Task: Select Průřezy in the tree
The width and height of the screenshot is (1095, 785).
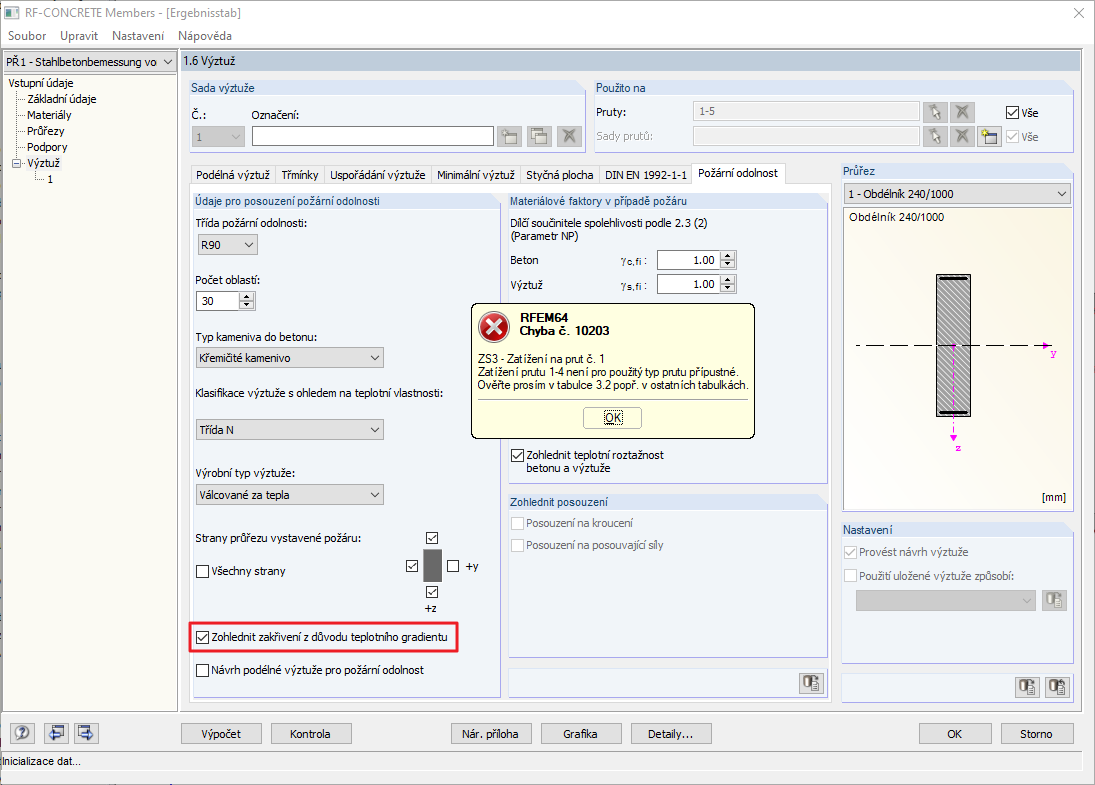Action: pyautogui.click(x=45, y=131)
